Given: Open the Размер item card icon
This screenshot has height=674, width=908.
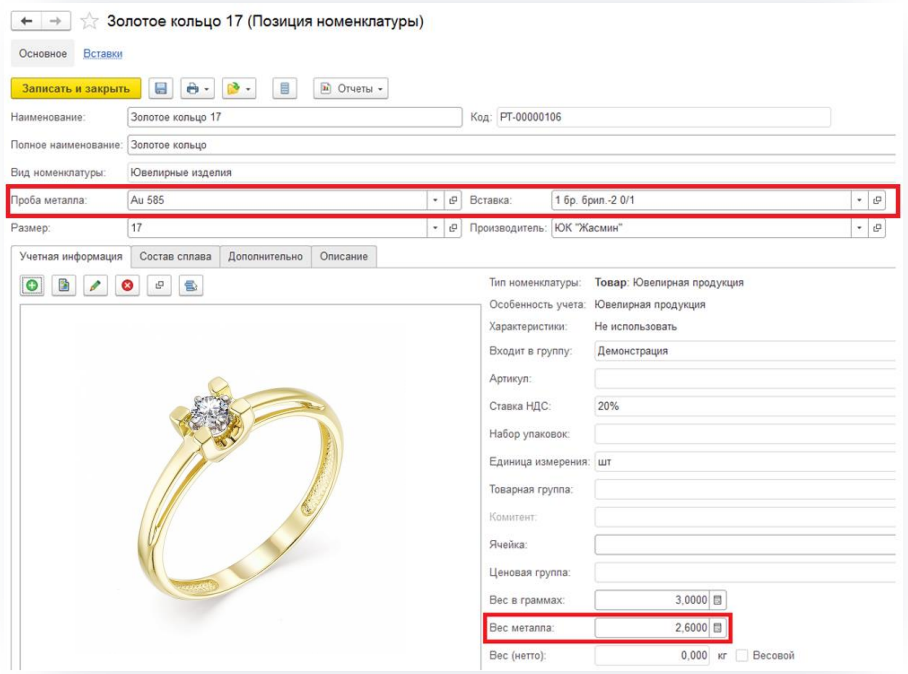Looking at the screenshot, I should (453, 228).
